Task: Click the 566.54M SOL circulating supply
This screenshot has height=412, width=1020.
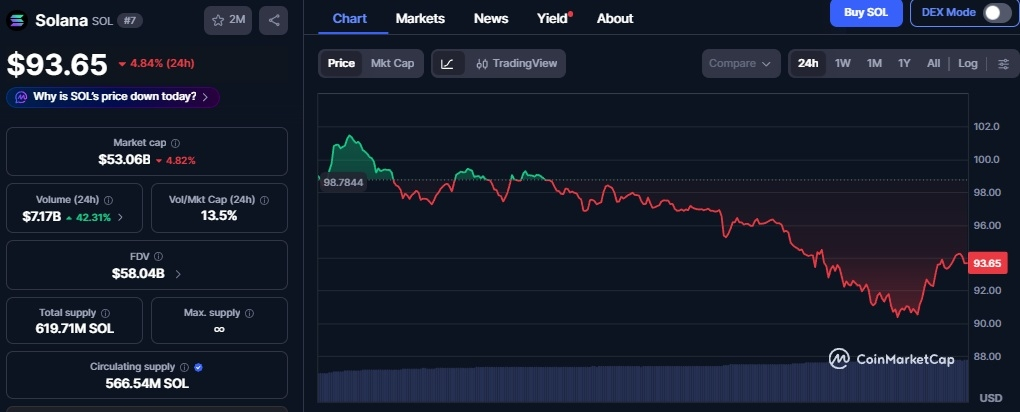Action: tap(147, 383)
